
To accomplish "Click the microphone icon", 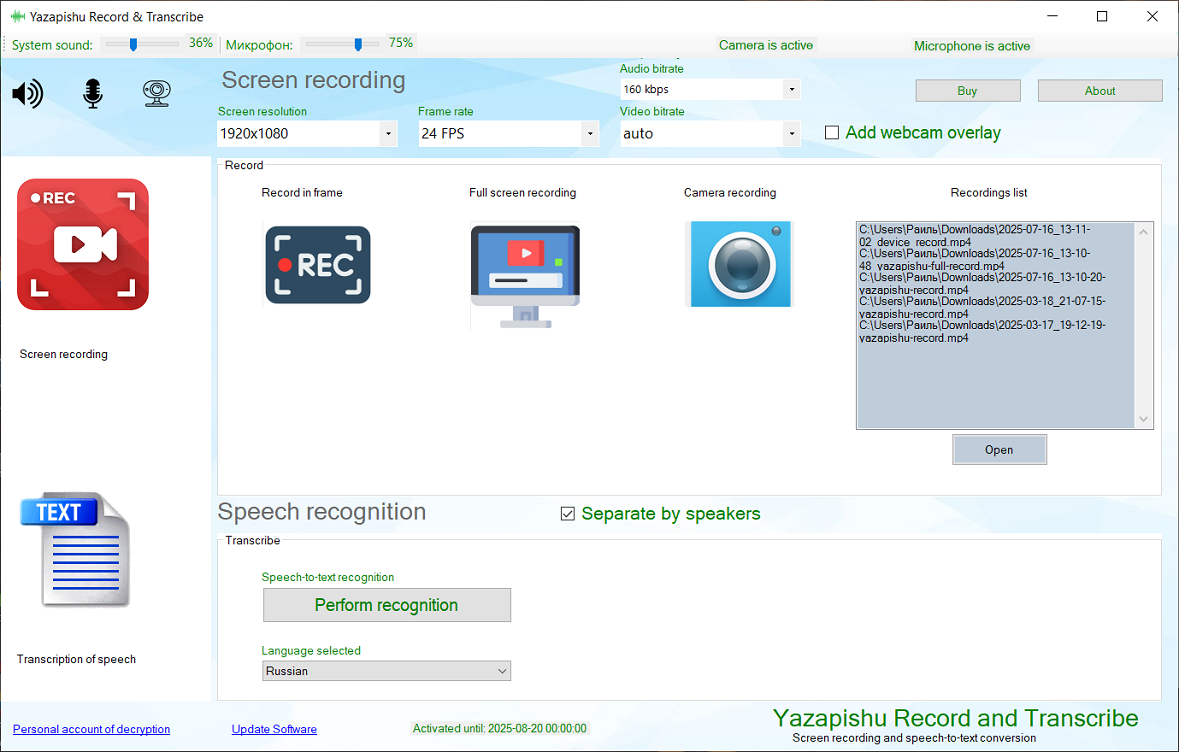I will 92,94.
